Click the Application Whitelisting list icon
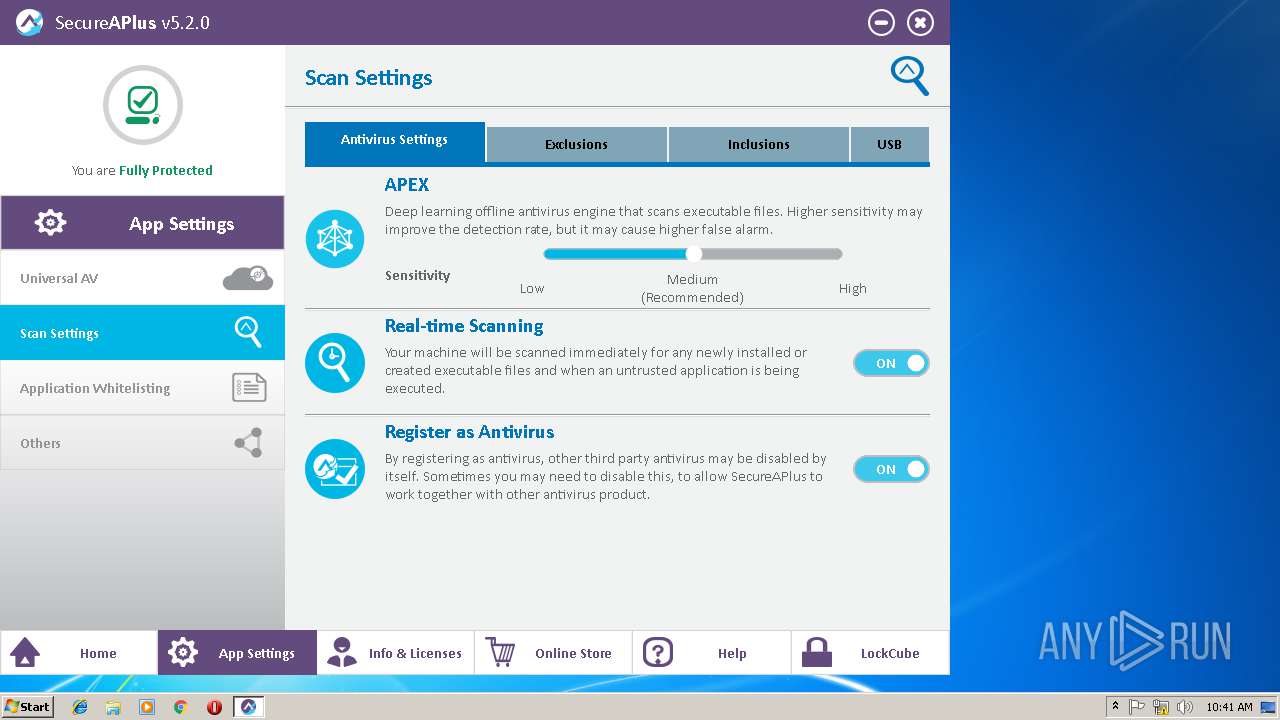Viewport: 1280px width, 720px height. click(x=249, y=388)
